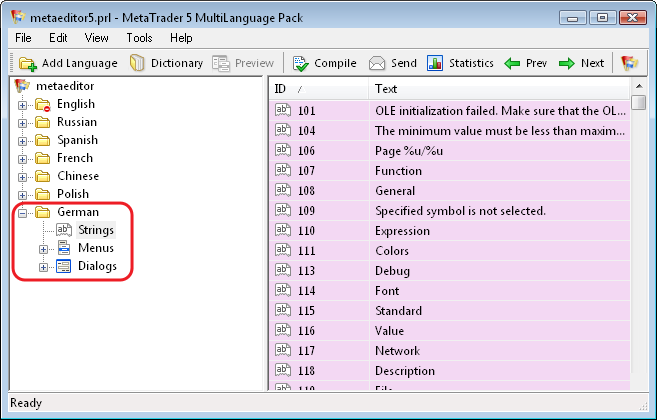
Task: Click the Compile icon with green checkmark
Action: (300, 63)
